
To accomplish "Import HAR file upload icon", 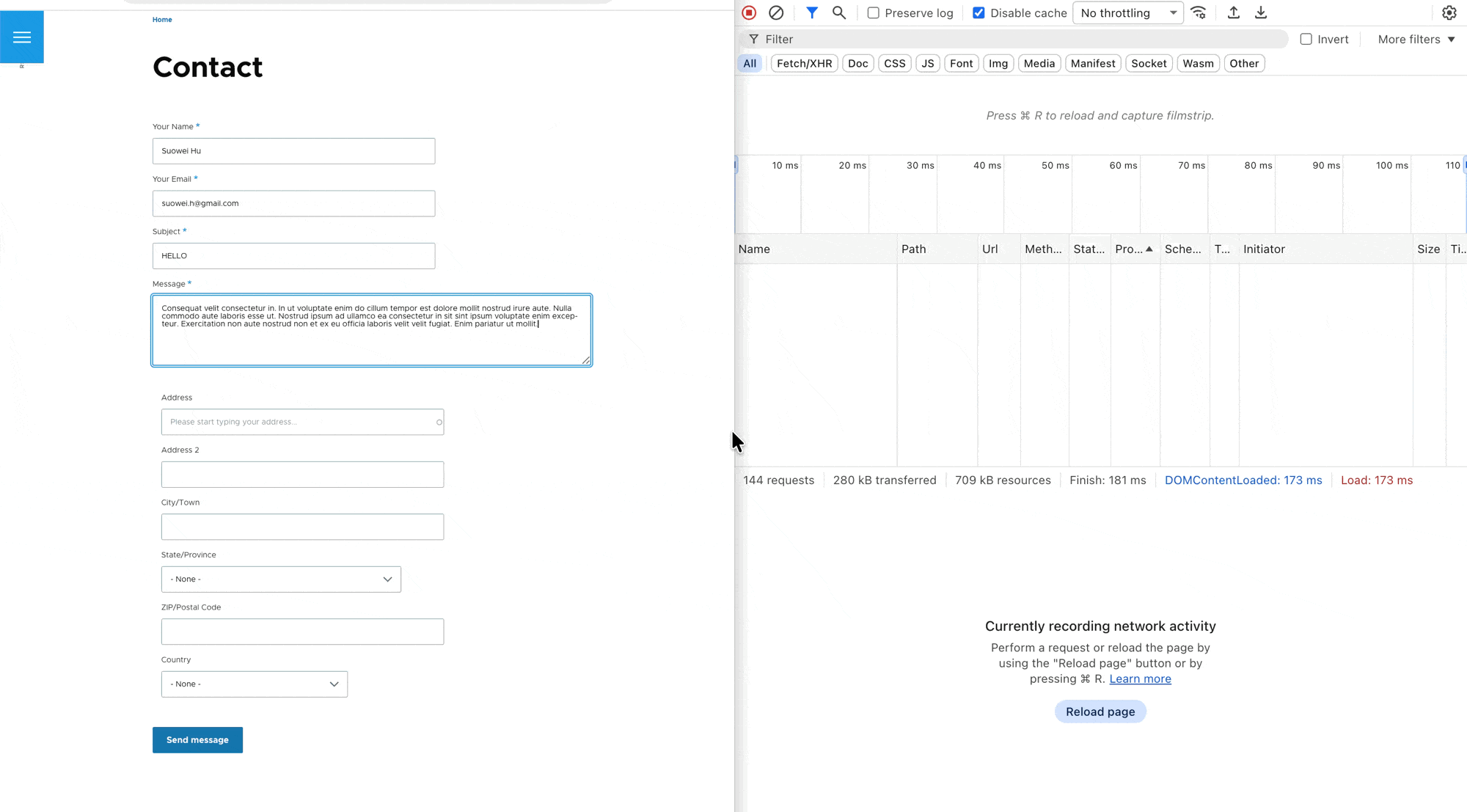I will pyautogui.click(x=1234, y=12).
